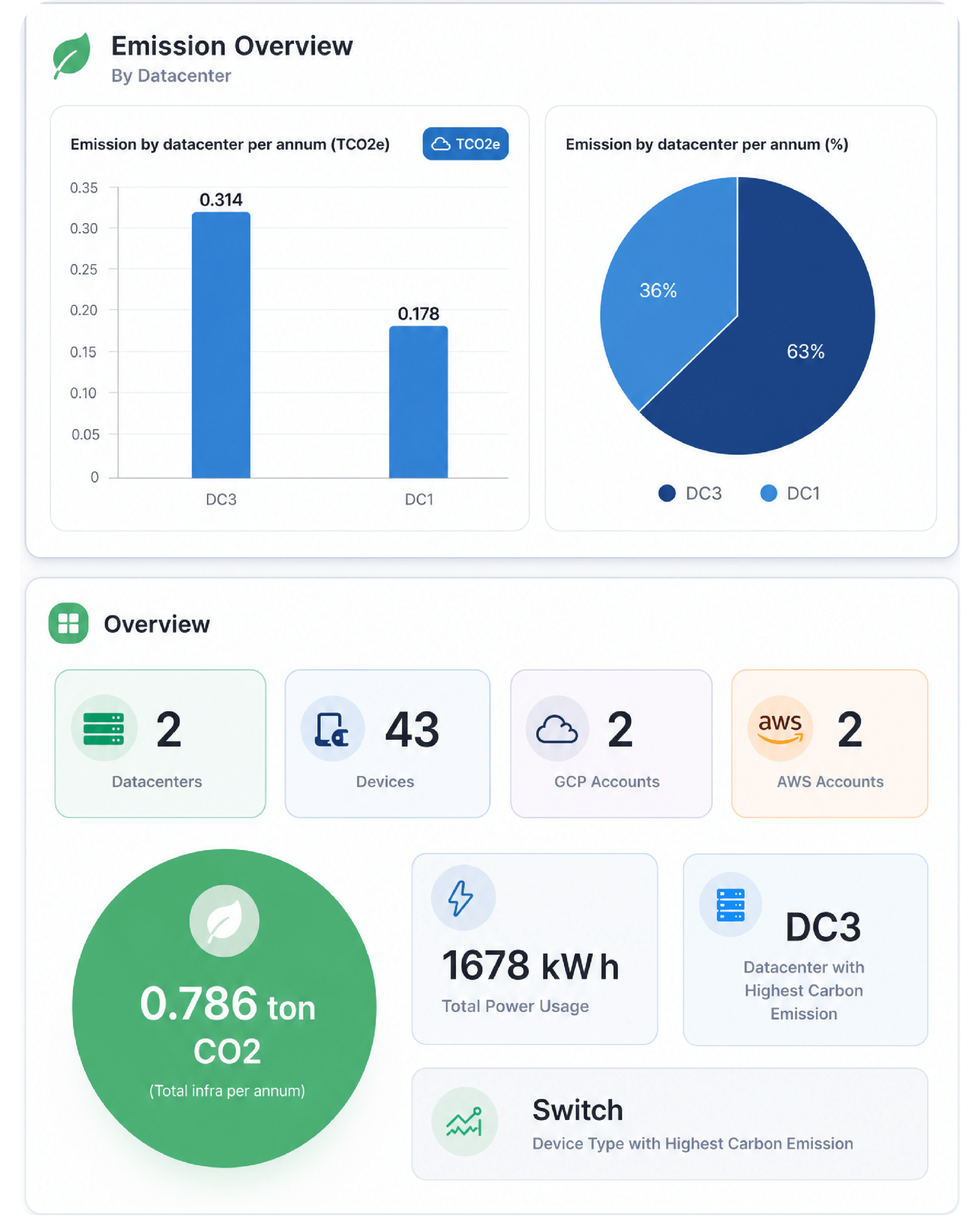Open the Total Power Usage 1678 kWh card

pos(535,949)
